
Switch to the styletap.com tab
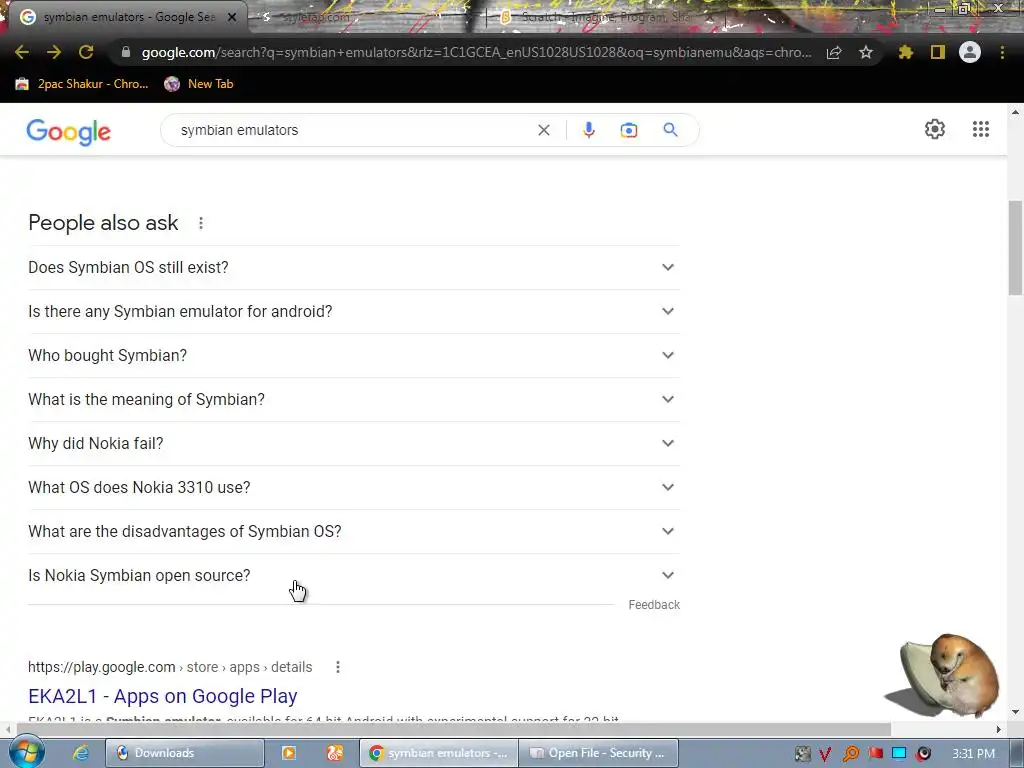tap(366, 17)
